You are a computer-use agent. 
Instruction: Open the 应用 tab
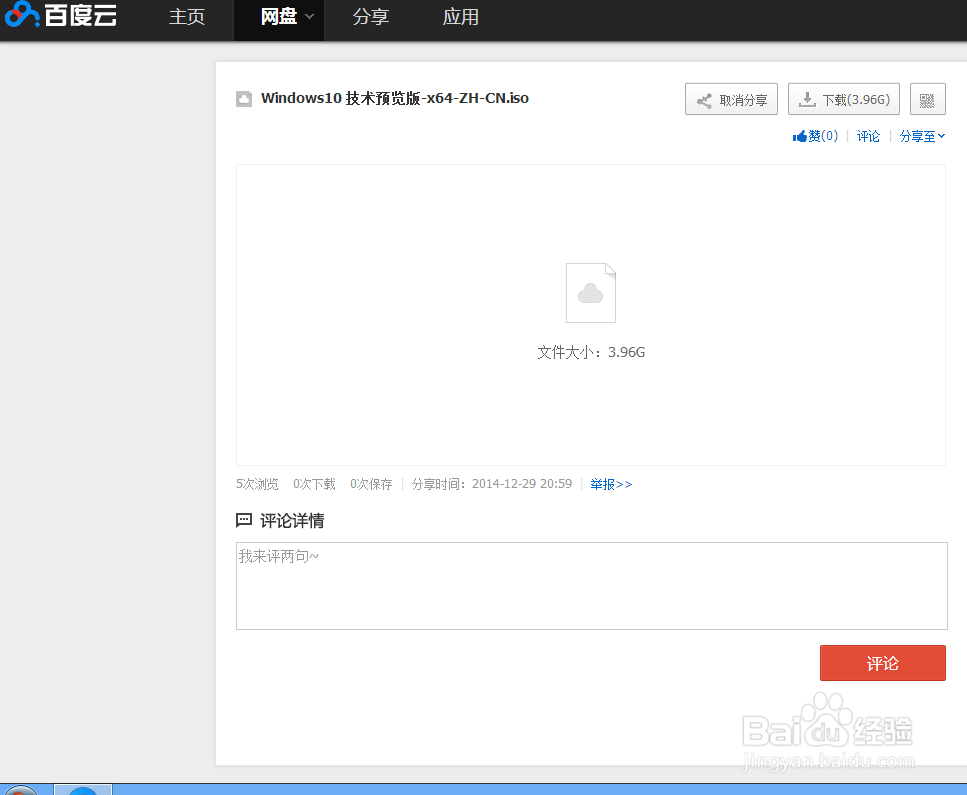[x=461, y=17]
